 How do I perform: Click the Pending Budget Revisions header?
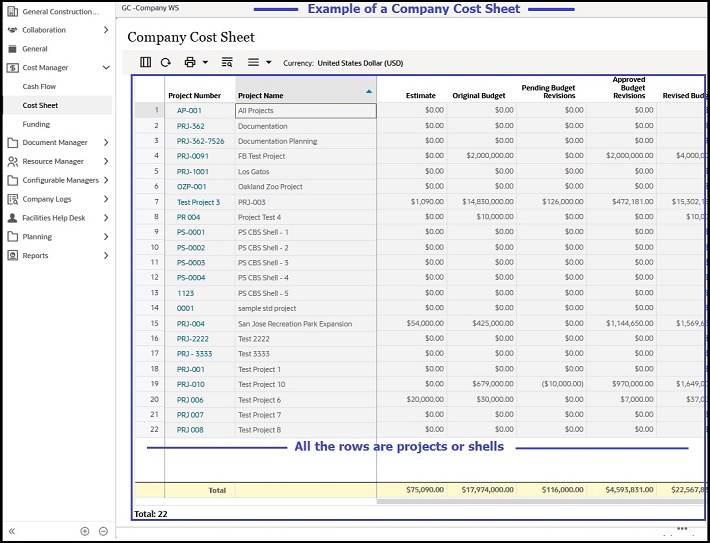point(548,91)
